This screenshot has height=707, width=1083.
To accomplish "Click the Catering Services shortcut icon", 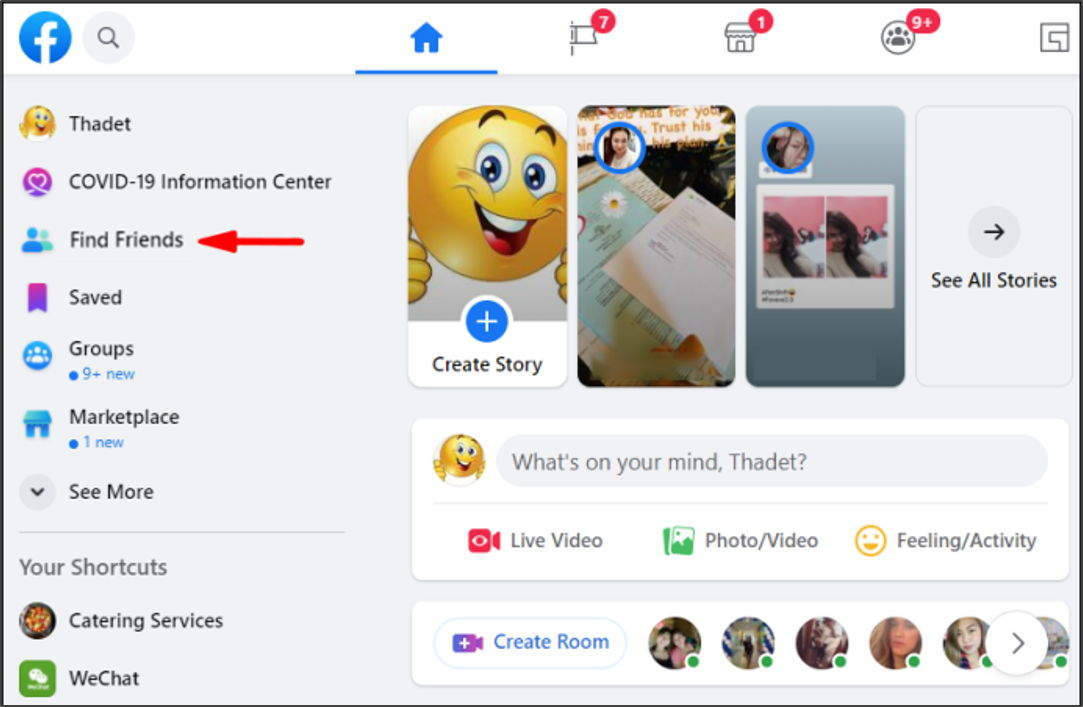I will 37,621.
